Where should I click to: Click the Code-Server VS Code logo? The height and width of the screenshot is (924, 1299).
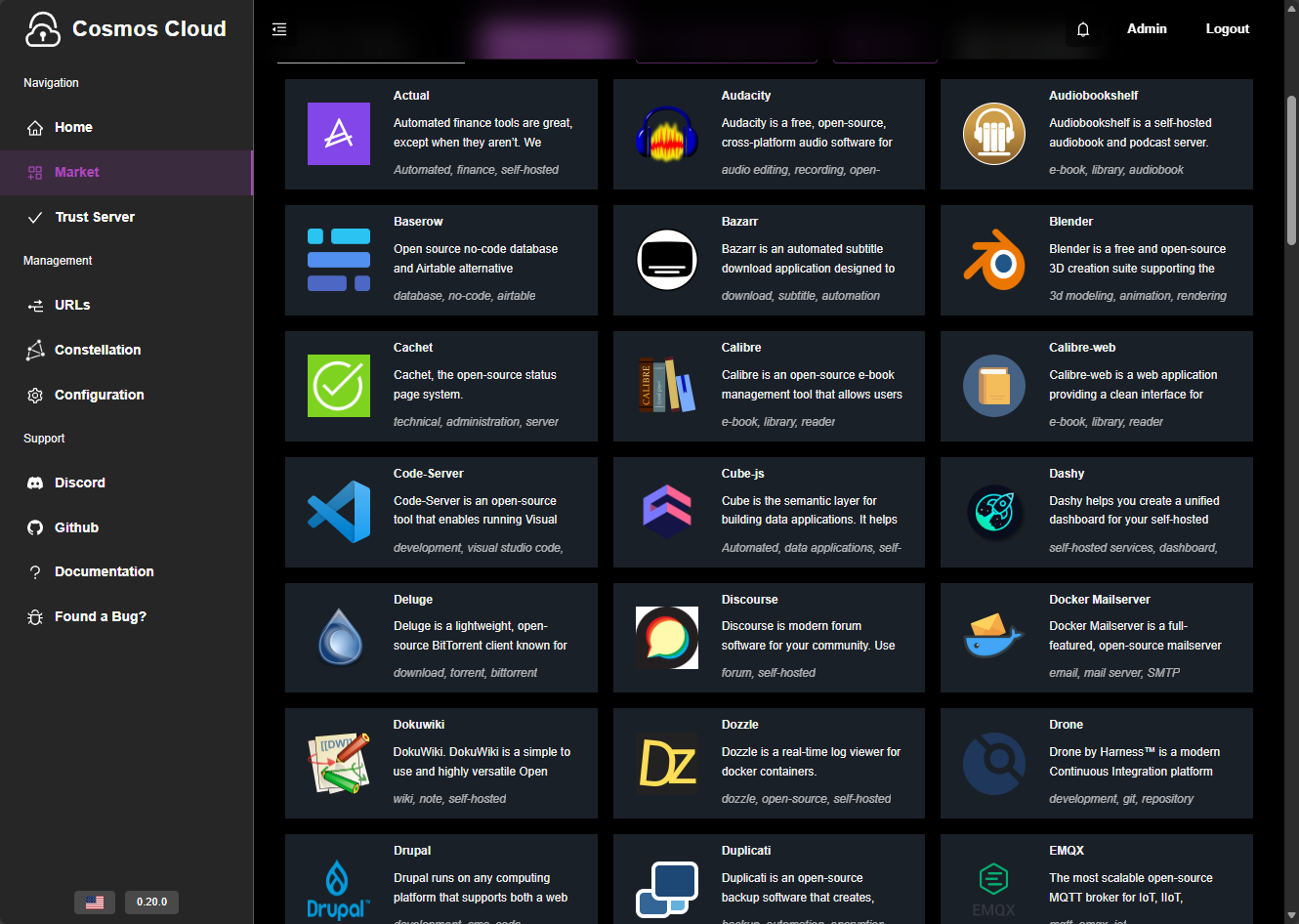pos(339,512)
